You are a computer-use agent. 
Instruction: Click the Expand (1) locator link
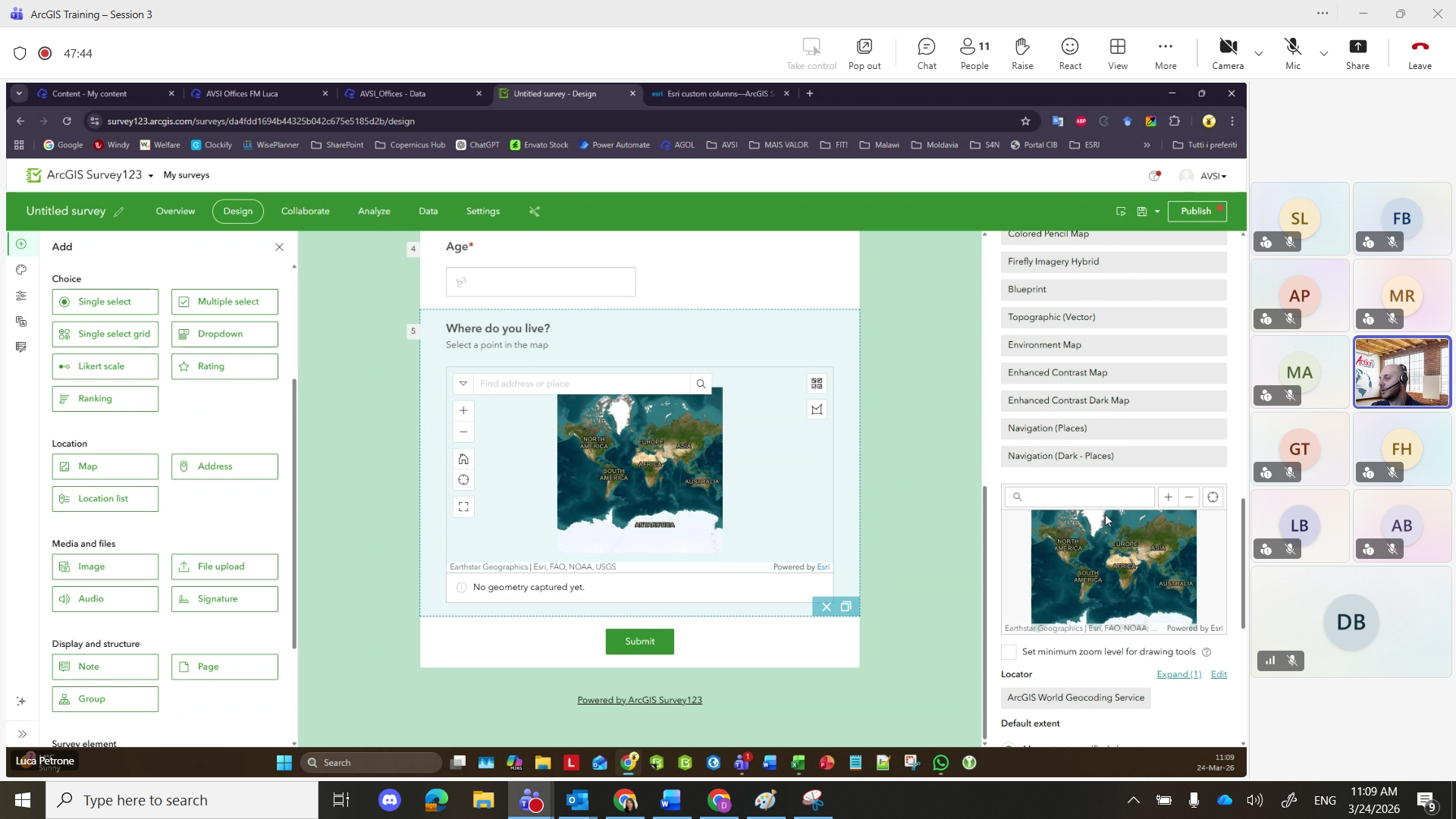tap(1178, 674)
